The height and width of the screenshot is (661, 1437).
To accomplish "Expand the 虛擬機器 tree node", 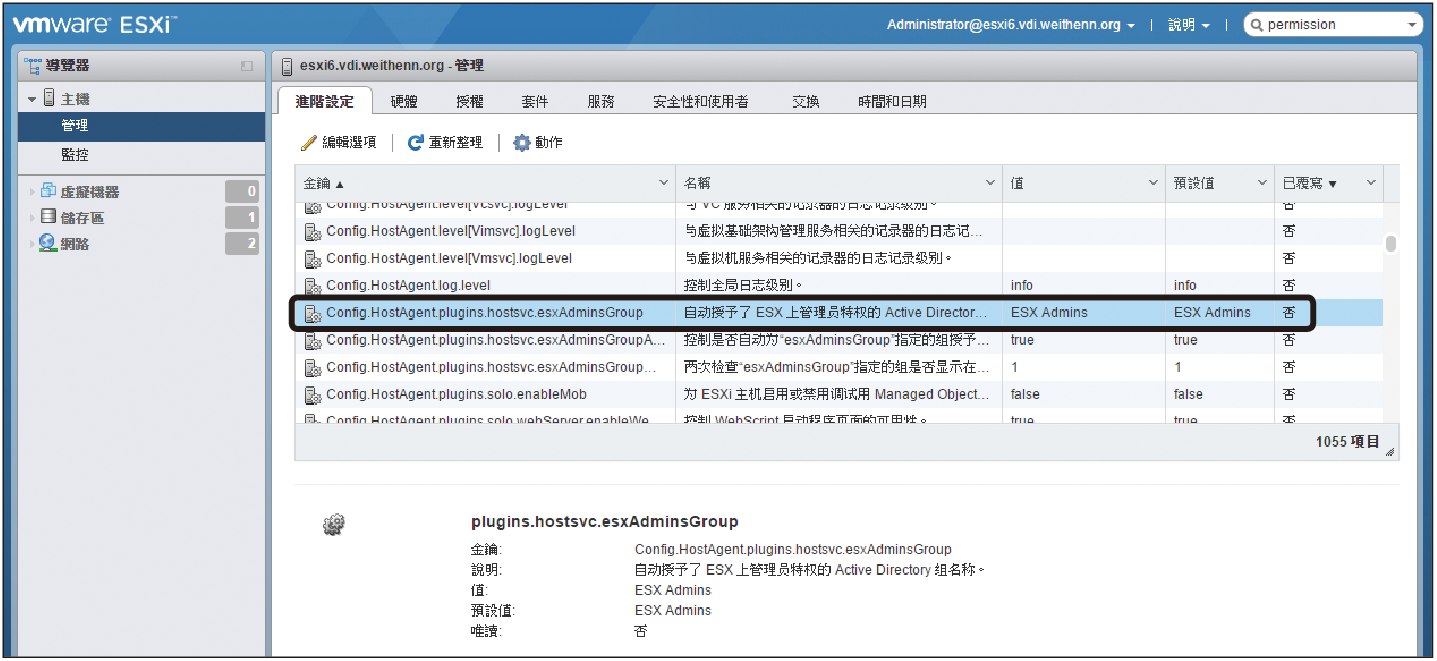I will (x=32, y=192).
